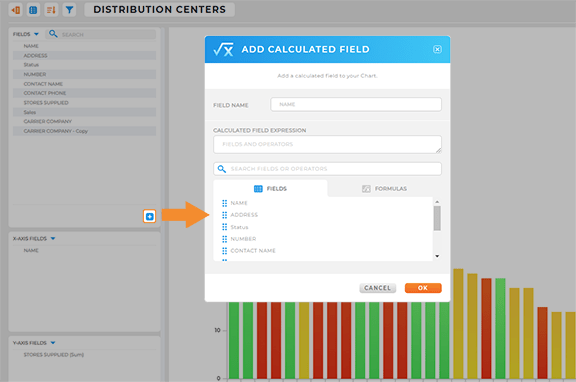This screenshot has width=576, height=382.
Task: Focus the Fields panel search box
Action: [x=101, y=34]
